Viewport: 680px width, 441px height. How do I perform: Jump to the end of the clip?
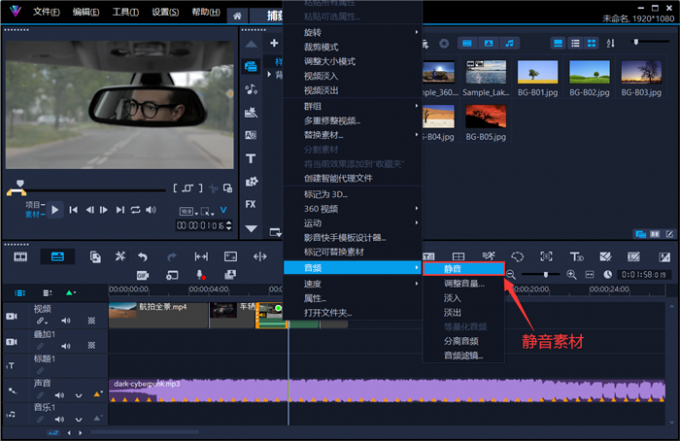[120, 210]
